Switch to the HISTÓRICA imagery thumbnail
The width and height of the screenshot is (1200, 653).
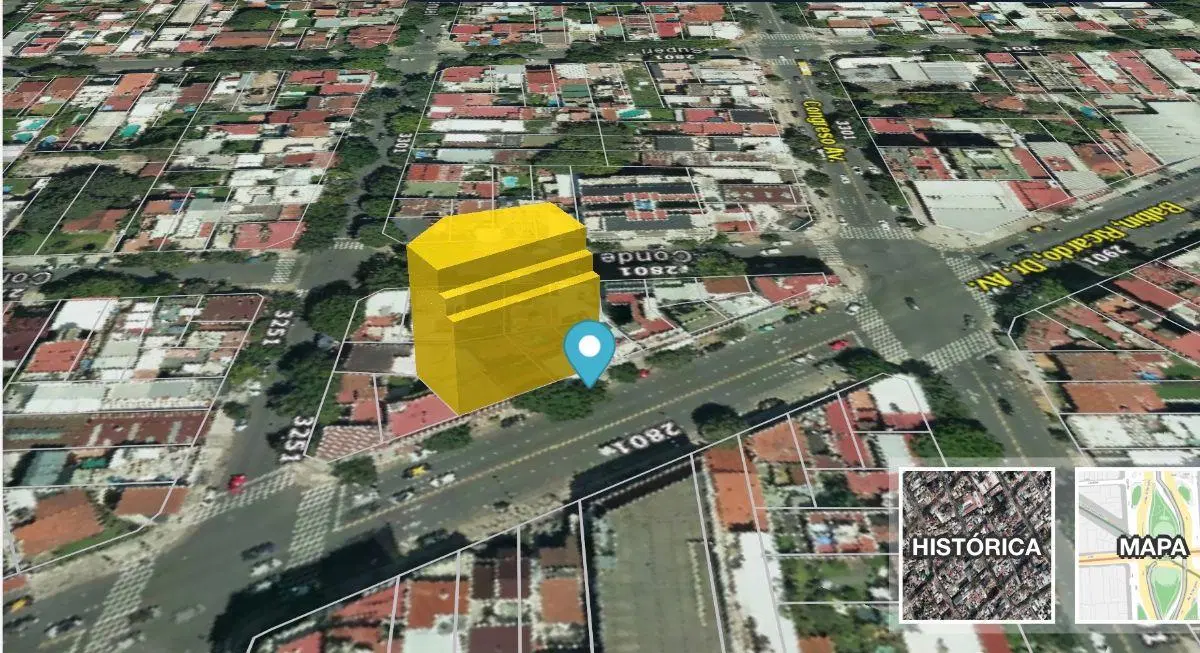click(x=976, y=546)
